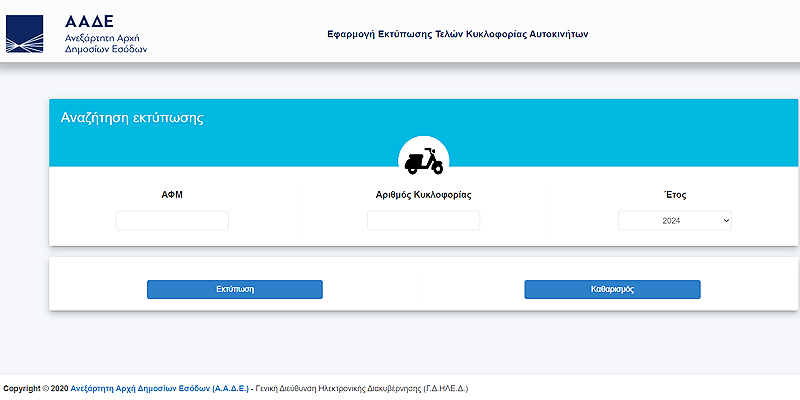
Task: Click the Έτος field label
Action: coord(675,194)
